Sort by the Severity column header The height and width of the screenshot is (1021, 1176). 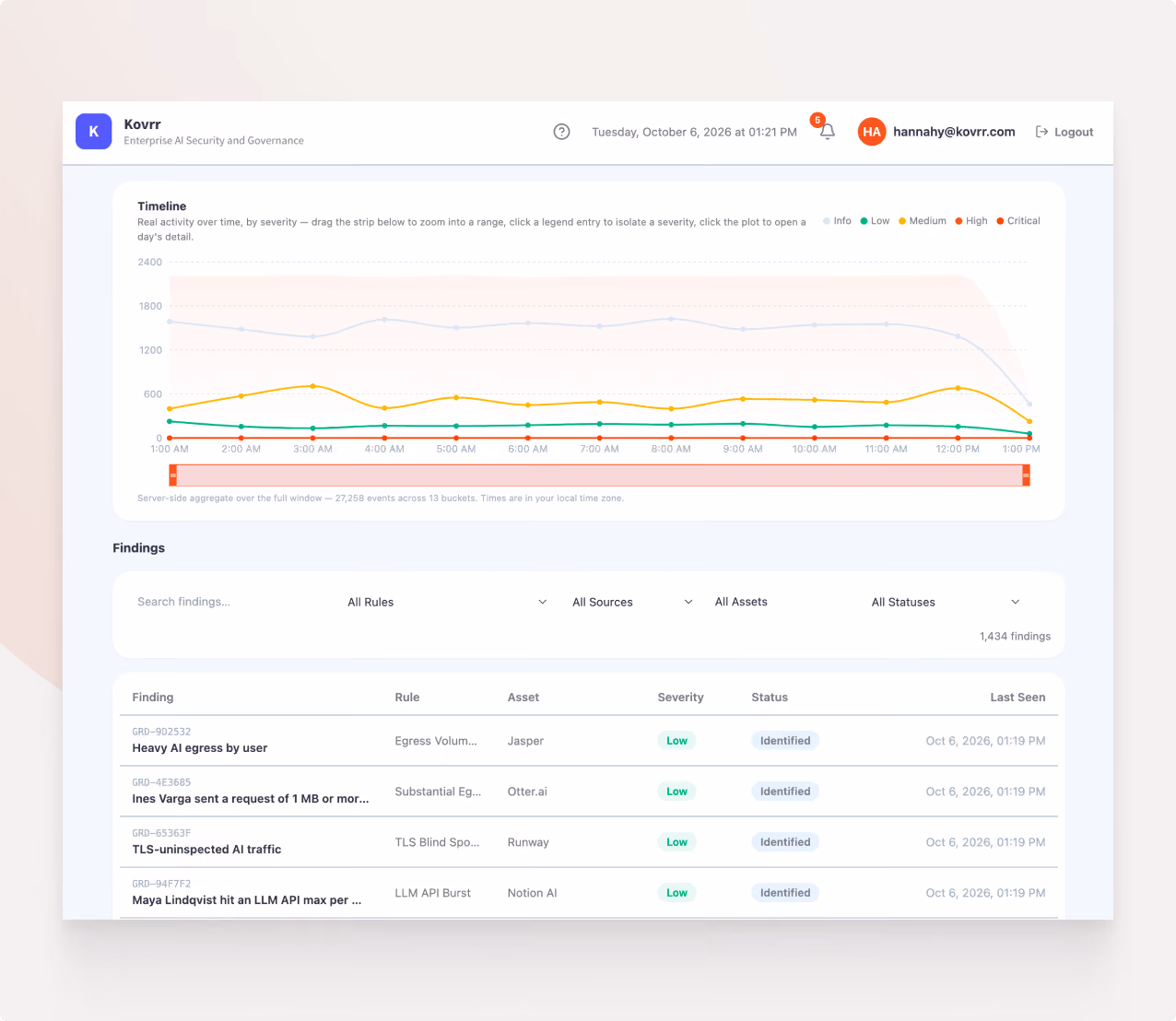tap(680, 698)
